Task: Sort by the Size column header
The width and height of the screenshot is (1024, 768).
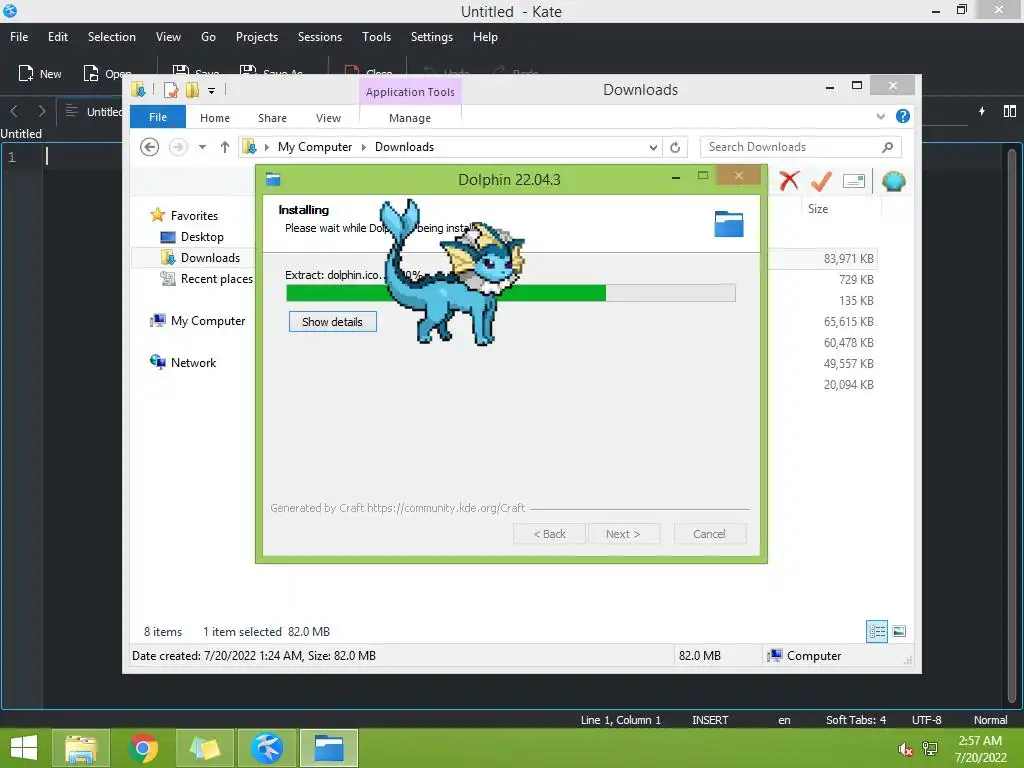Action: (818, 209)
